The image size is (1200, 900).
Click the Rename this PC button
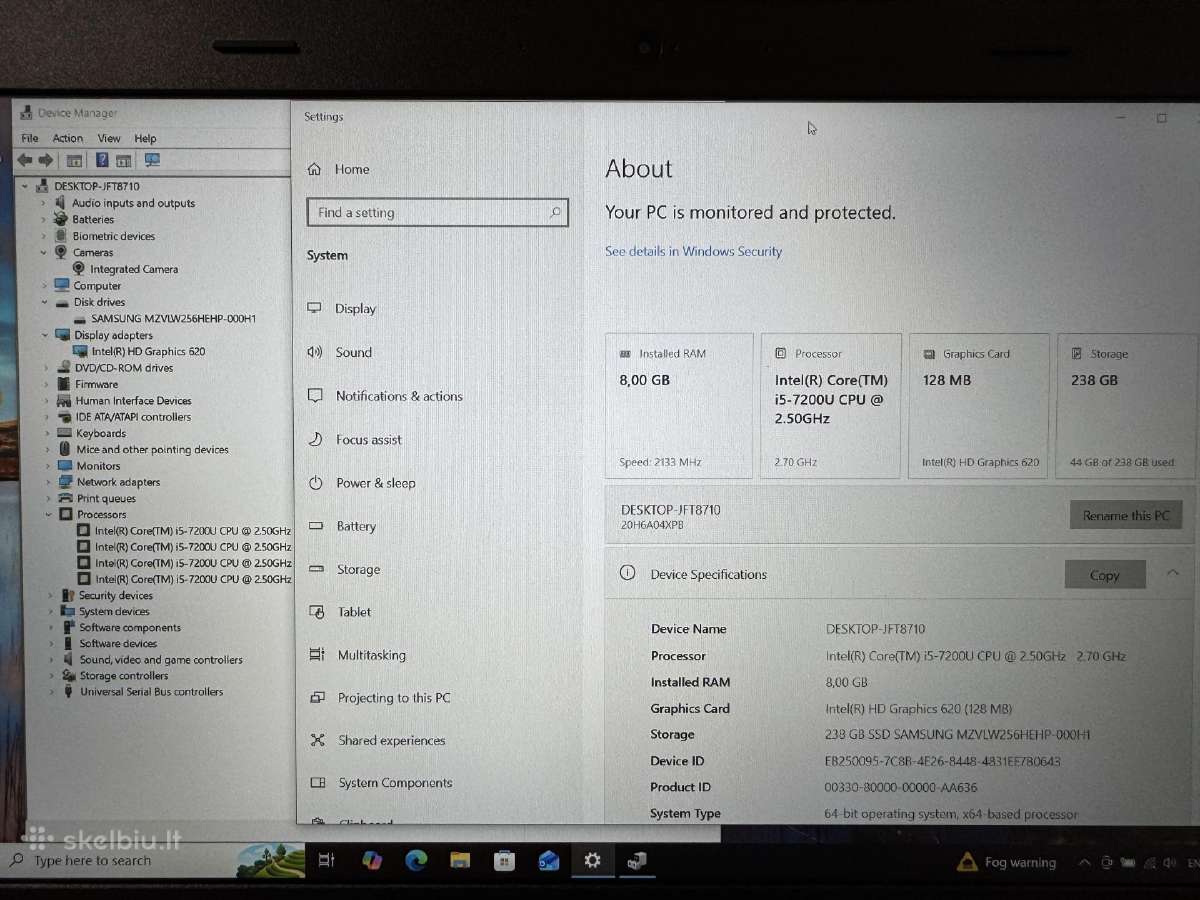(x=1126, y=516)
